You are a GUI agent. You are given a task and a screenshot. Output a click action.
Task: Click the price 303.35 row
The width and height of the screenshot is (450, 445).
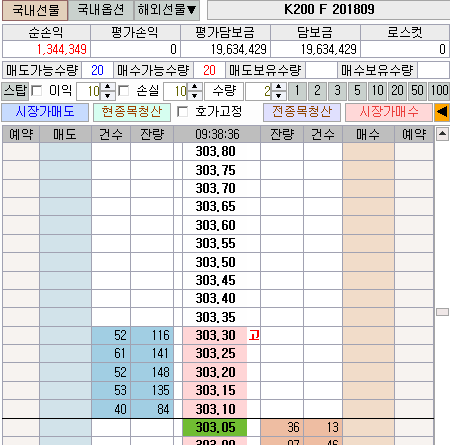(215, 317)
